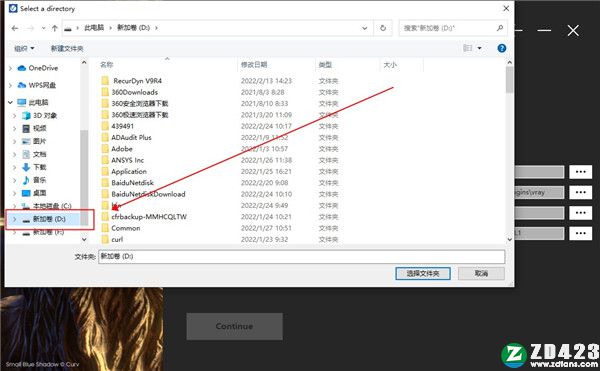
Task: Select 桌面 in the navigation tree
Action: pyautogui.click(x=39, y=193)
